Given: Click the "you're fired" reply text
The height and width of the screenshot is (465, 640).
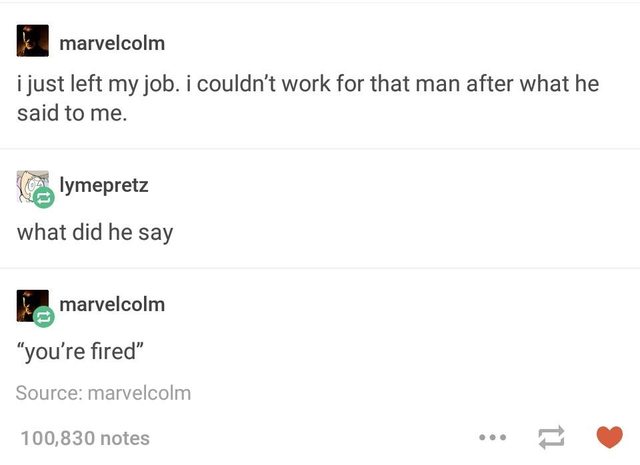Looking at the screenshot, I should click(80, 352).
